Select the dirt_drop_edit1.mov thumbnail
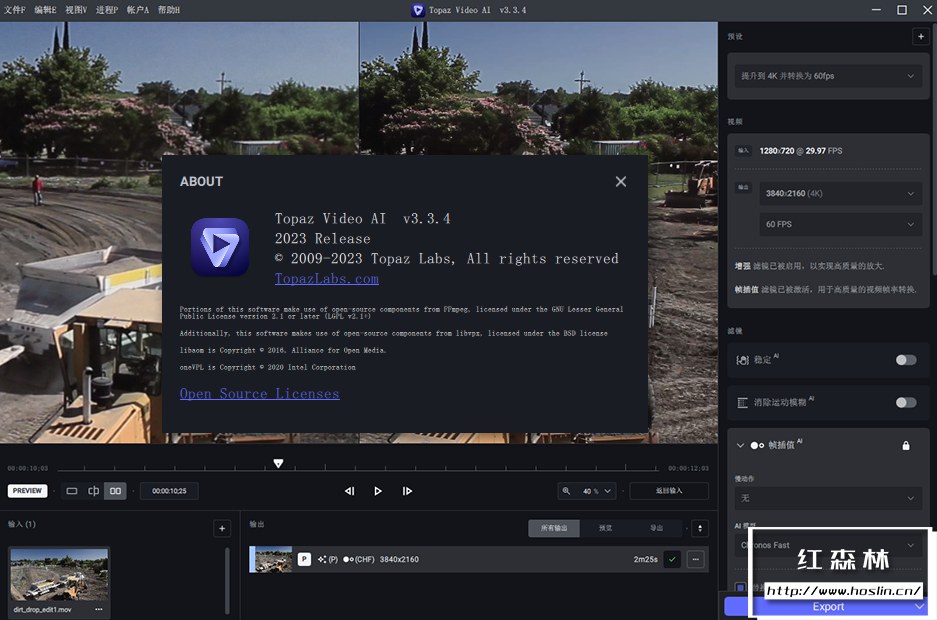This screenshot has width=937, height=620. tap(59, 575)
